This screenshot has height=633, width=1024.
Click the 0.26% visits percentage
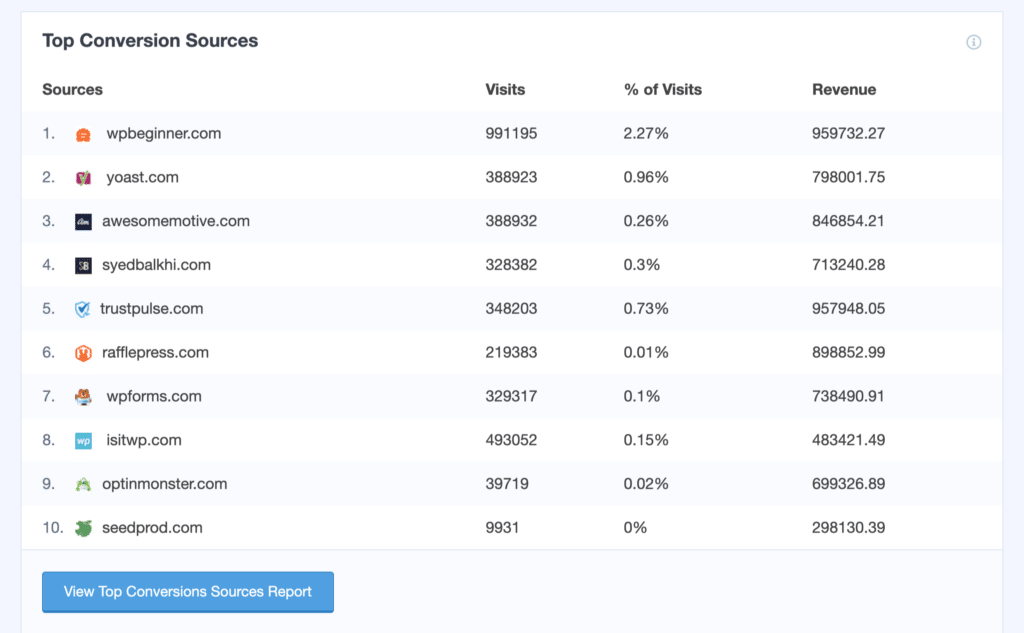coord(646,221)
